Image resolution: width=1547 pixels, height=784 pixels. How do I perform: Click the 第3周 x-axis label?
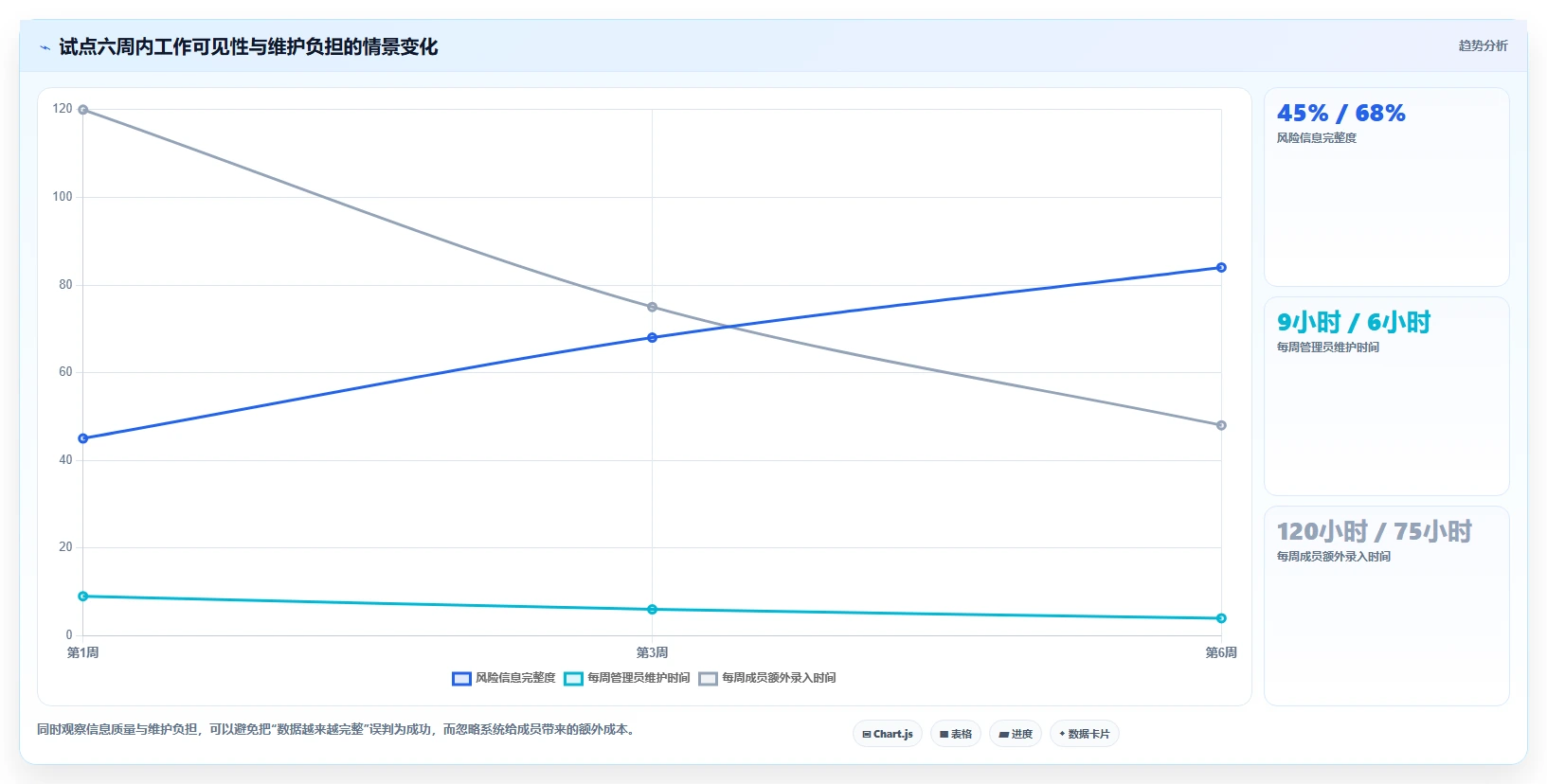coord(652,652)
